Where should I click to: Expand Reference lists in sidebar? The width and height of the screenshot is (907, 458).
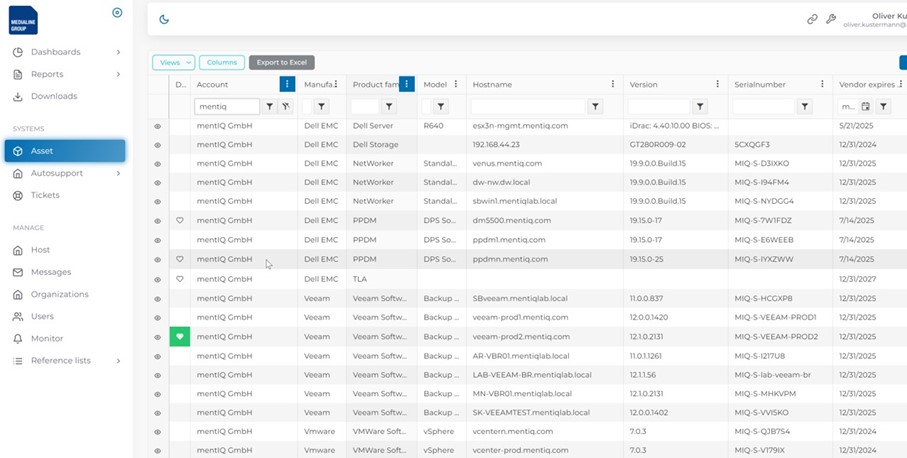[118, 361]
